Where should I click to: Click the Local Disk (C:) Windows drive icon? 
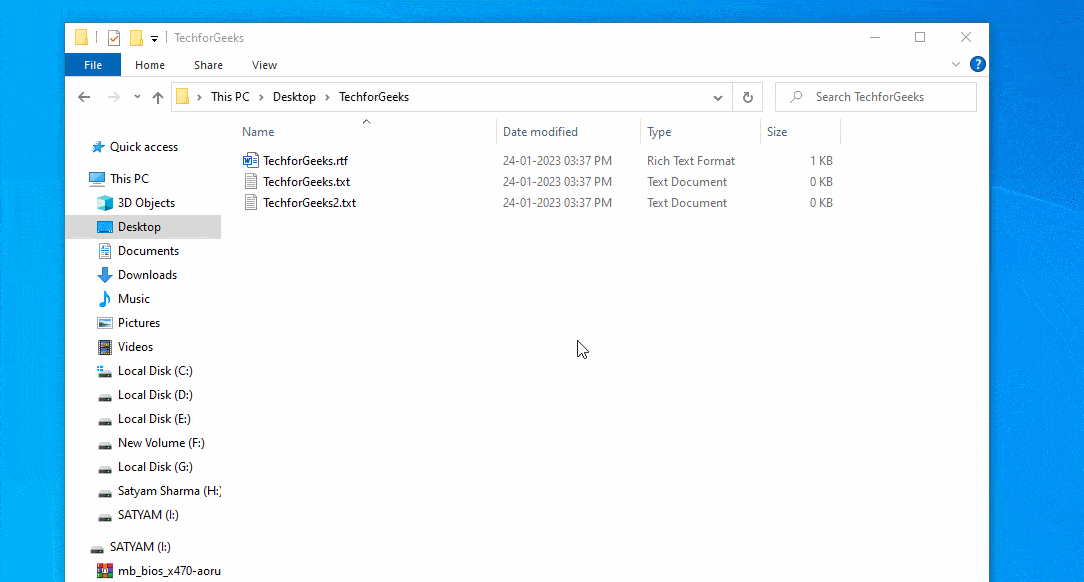(104, 372)
